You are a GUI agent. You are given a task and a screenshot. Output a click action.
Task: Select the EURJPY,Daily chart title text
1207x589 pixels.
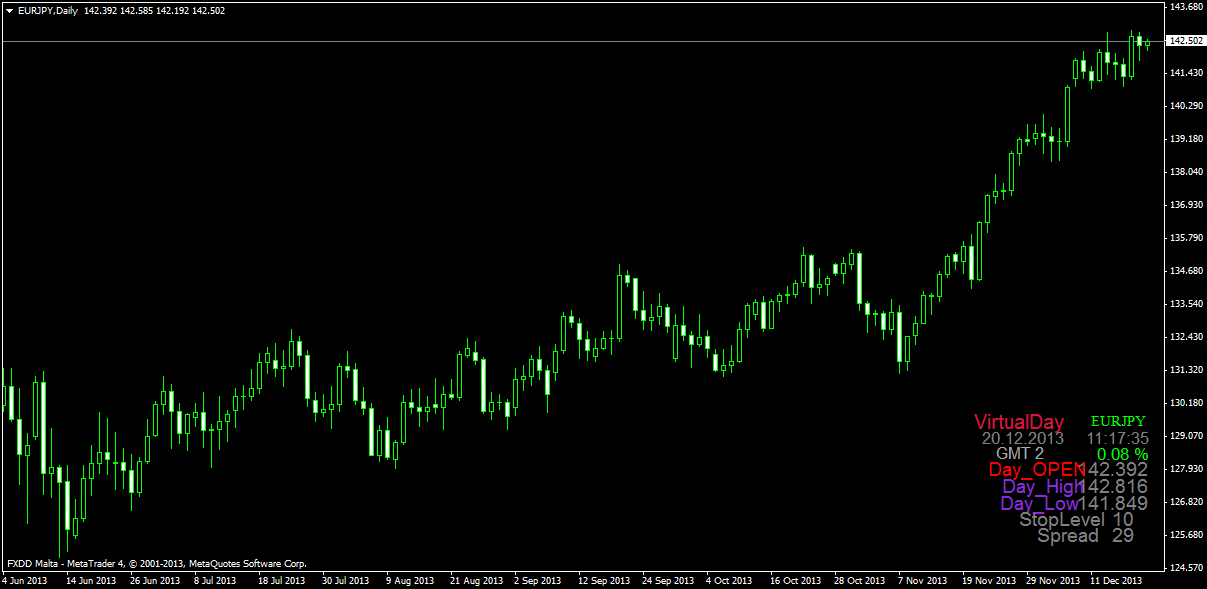coord(49,10)
